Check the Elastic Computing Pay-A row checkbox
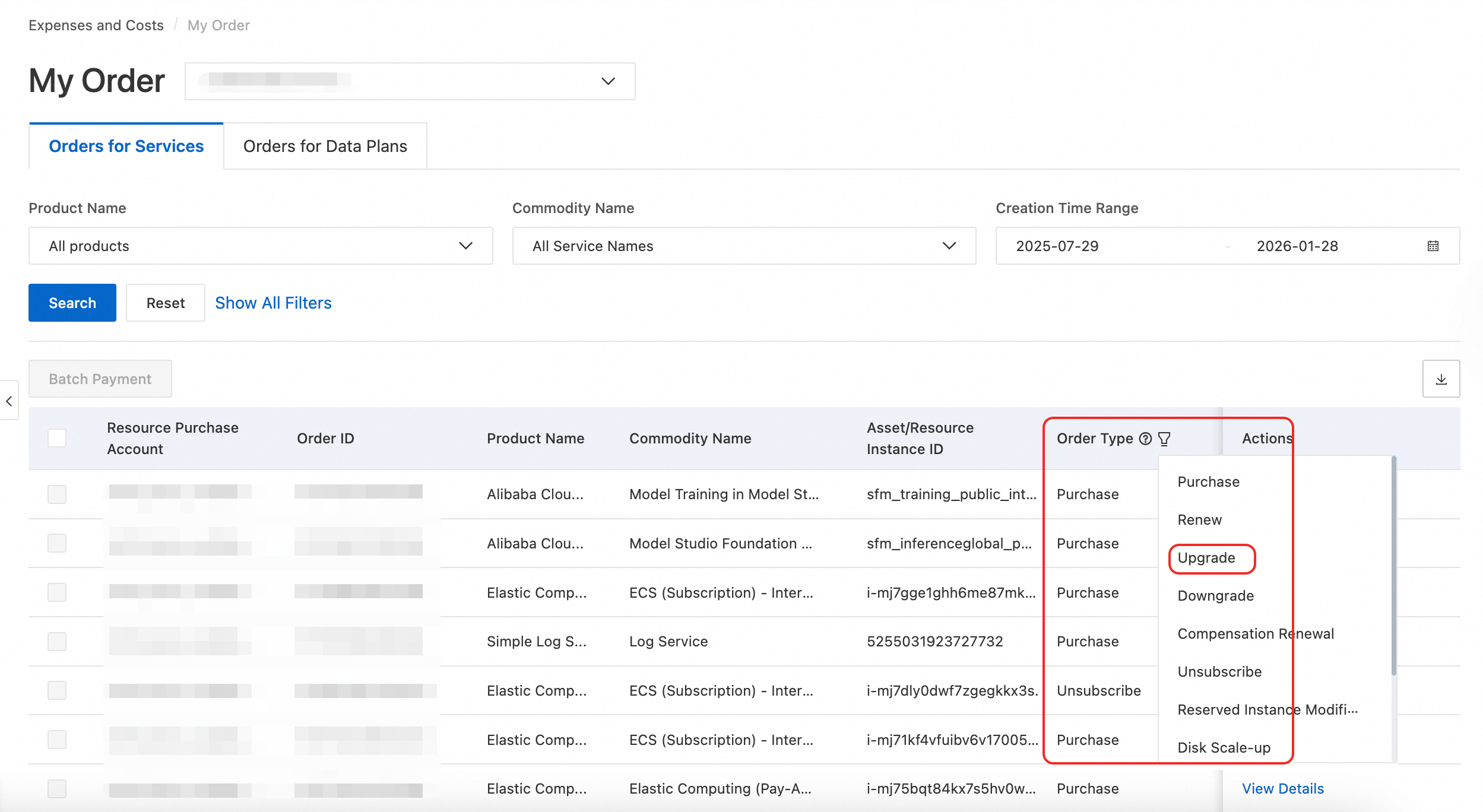 pos(57,788)
